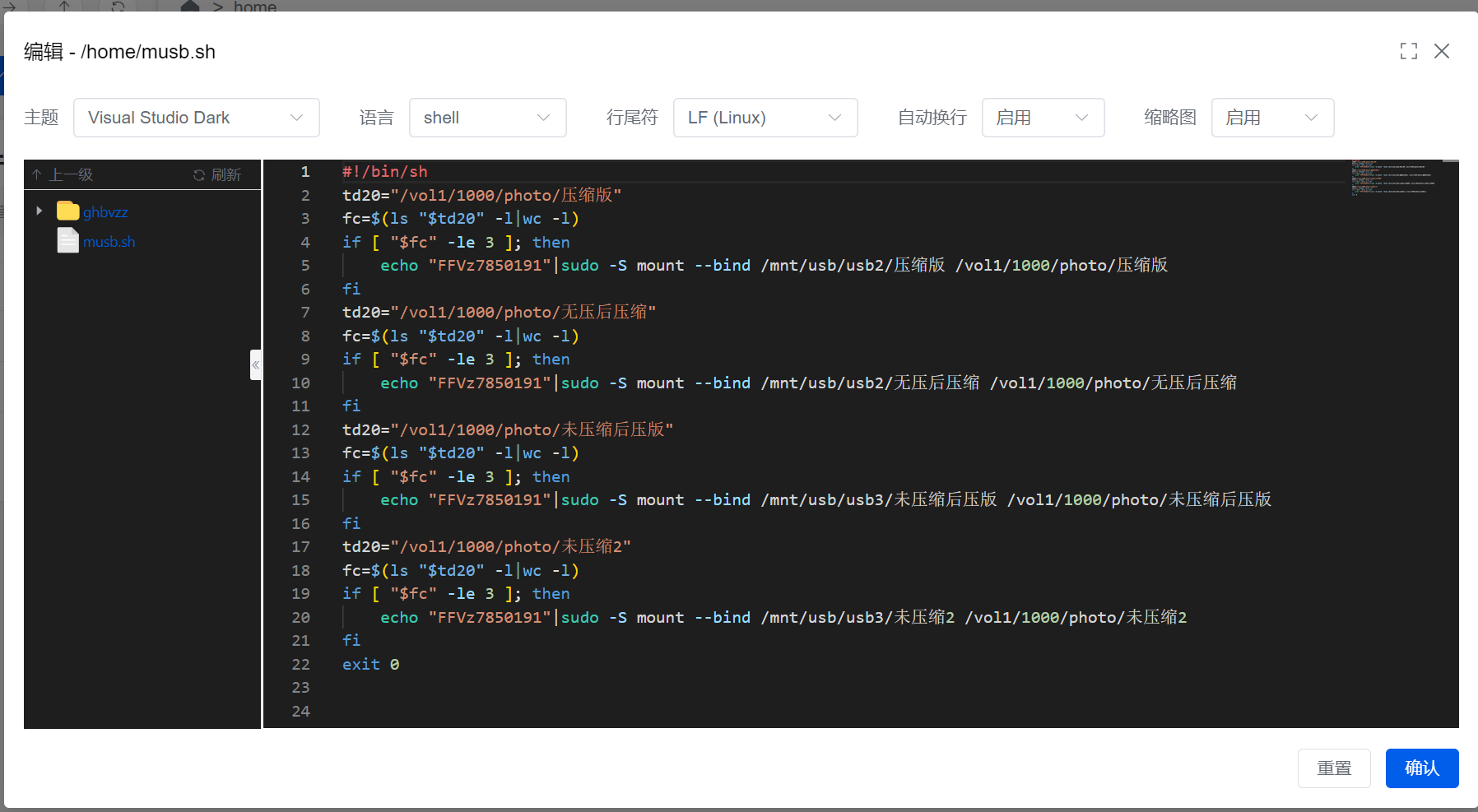
Task: Toggle the auto word wrap selector
Action: (x=1042, y=118)
